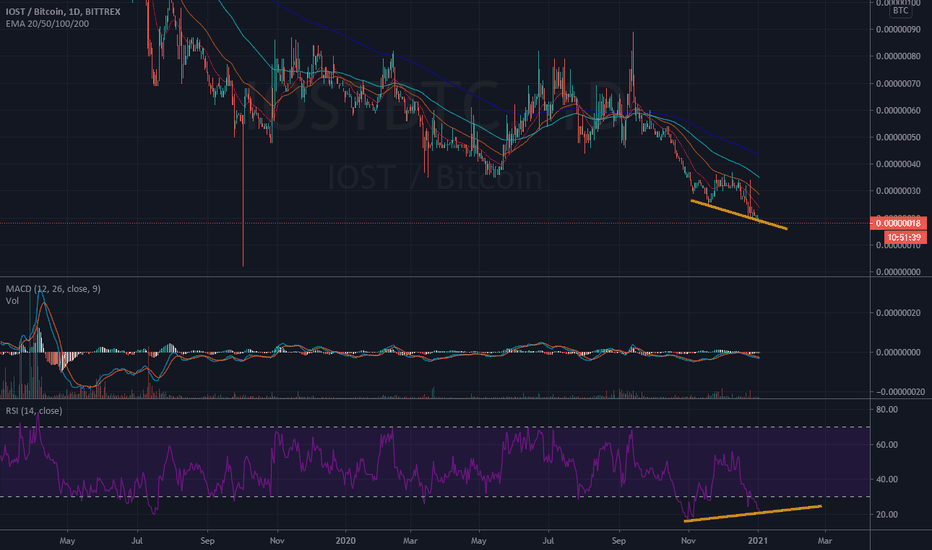
Task: Click the 20.00 RSI axis label
Action: tap(887, 514)
